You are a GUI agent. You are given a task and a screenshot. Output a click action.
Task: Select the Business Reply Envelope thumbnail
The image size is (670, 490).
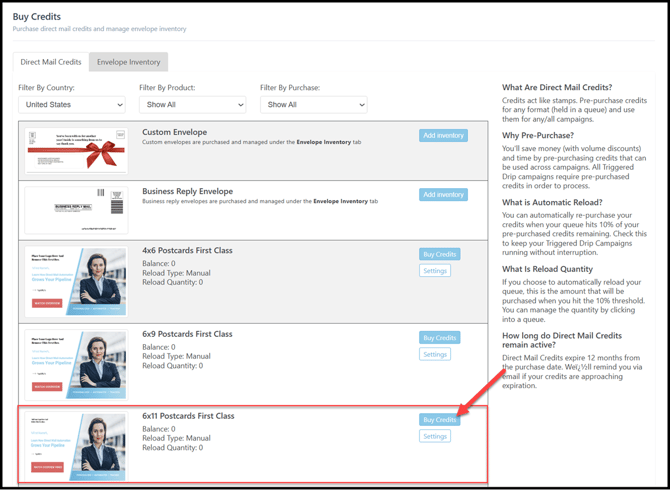coord(76,210)
